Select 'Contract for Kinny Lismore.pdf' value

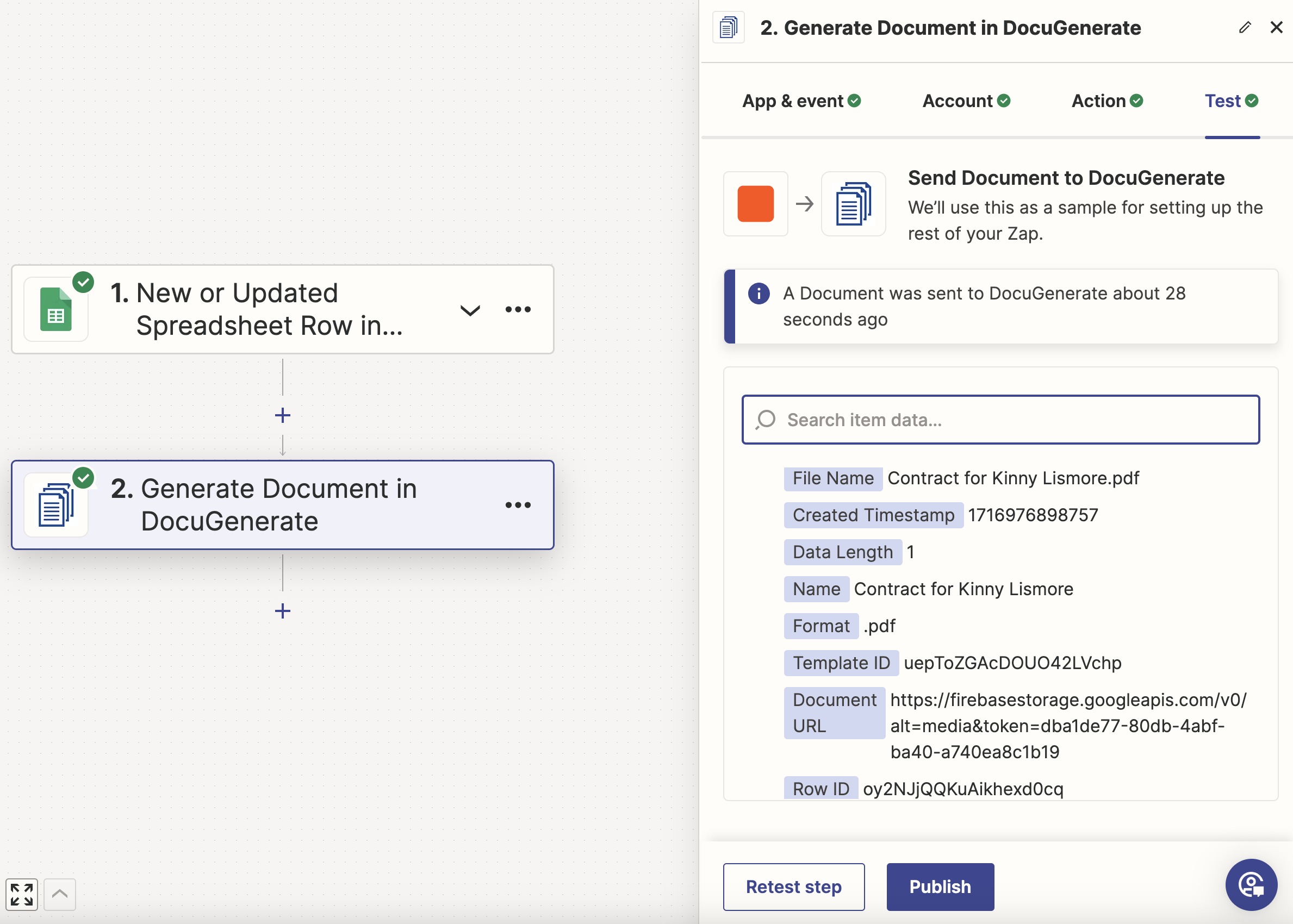pos(1013,478)
